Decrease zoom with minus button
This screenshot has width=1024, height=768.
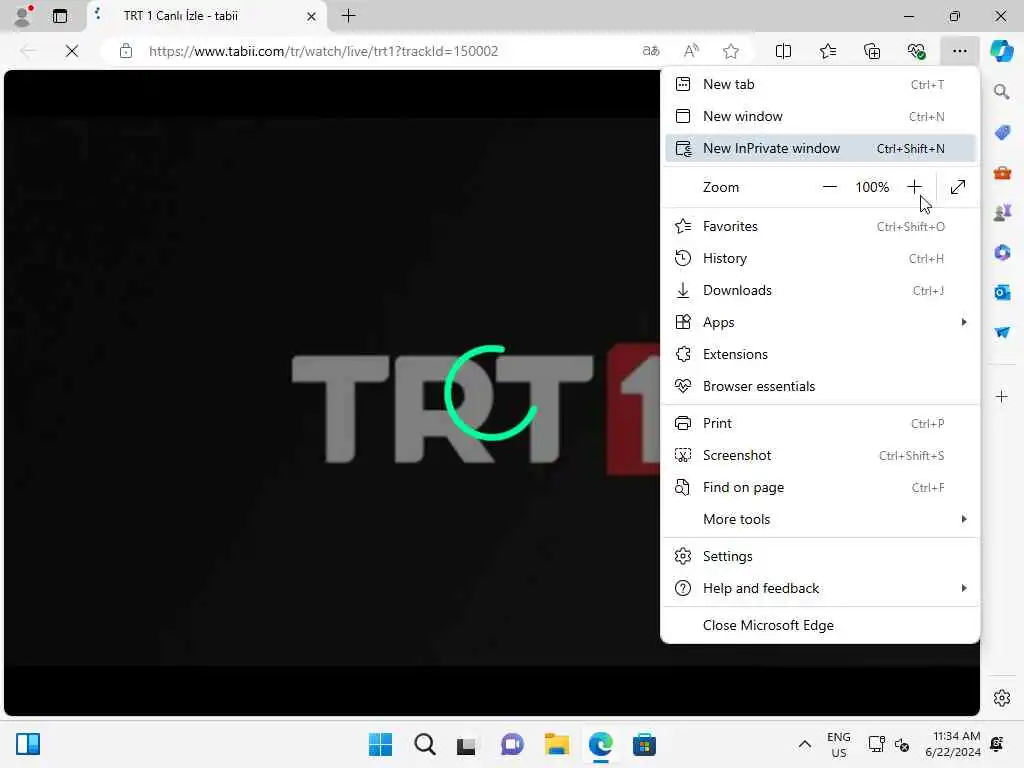tap(829, 187)
